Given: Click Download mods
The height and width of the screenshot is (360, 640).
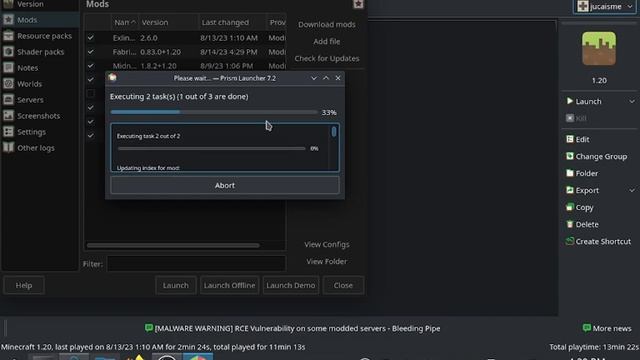Looking at the screenshot, I should pos(327,24).
